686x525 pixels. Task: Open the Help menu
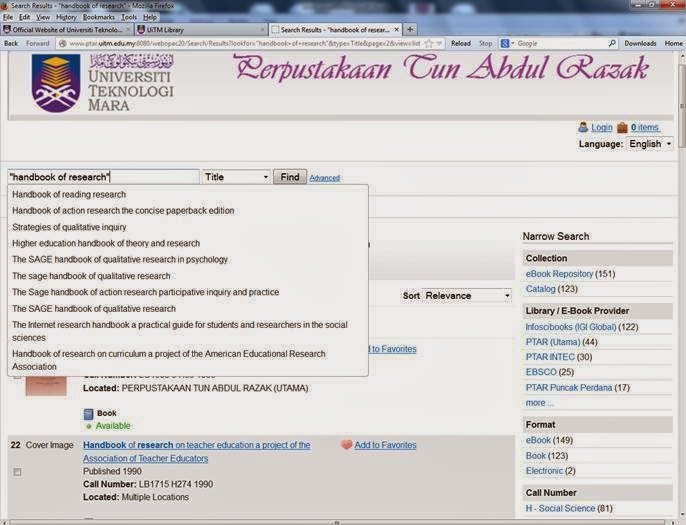click(x=150, y=17)
